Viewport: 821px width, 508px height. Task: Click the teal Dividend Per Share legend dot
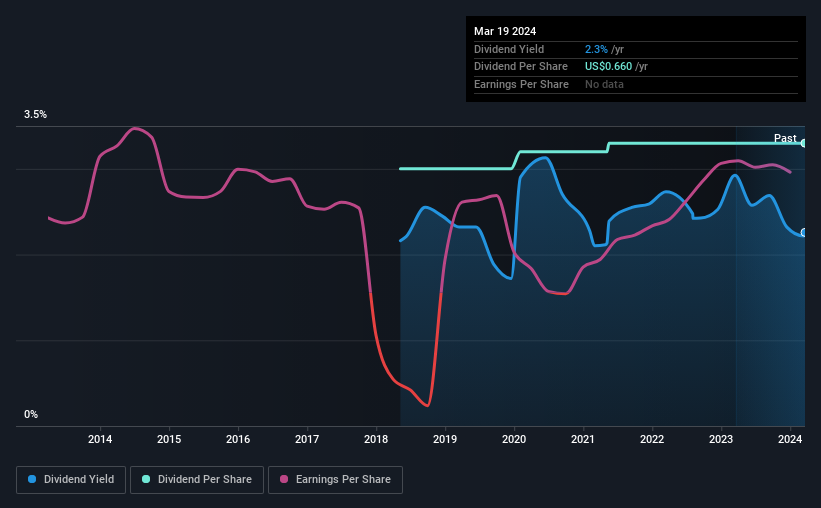point(146,479)
